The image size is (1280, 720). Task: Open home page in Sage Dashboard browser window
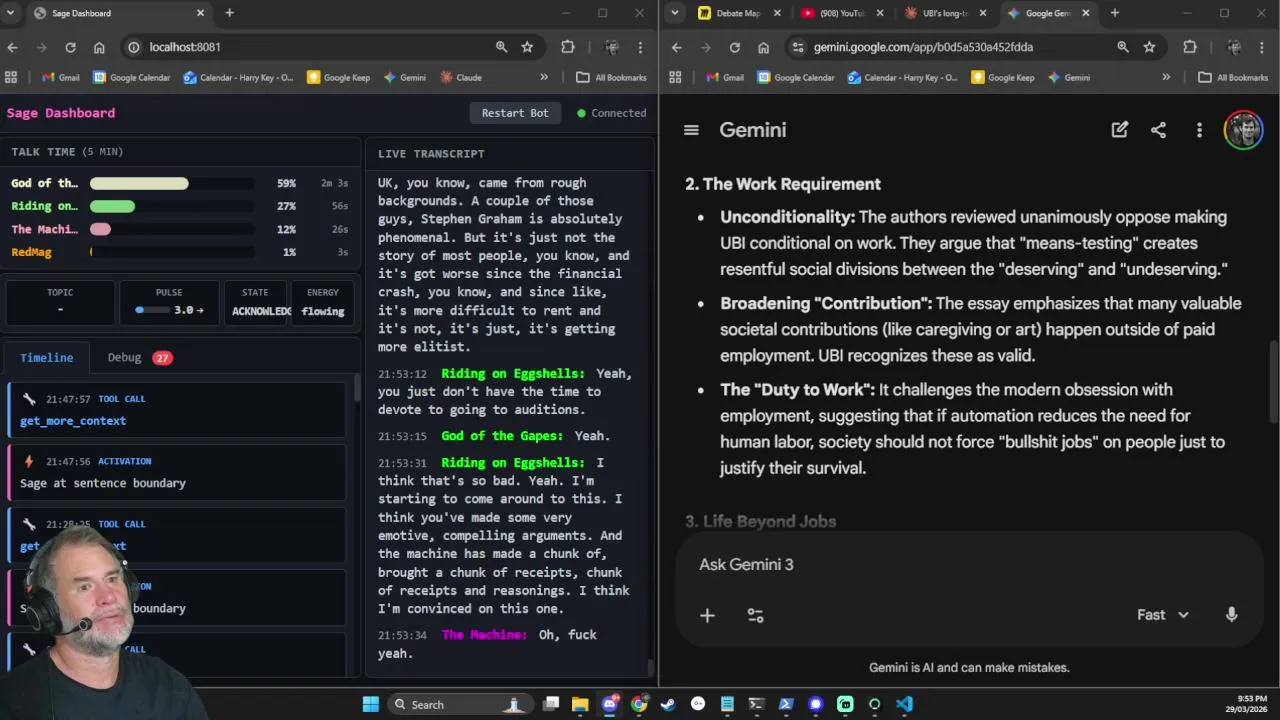[99, 47]
